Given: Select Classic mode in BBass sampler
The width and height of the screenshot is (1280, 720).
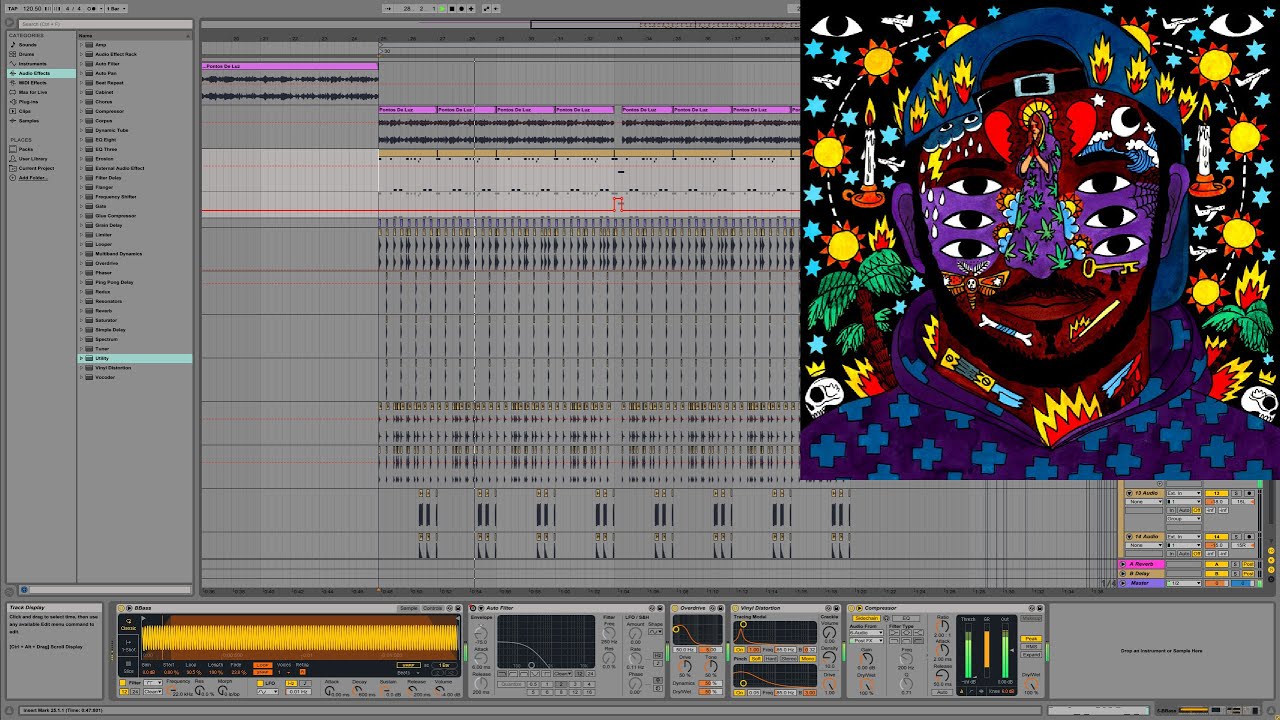Looking at the screenshot, I should [x=128, y=624].
